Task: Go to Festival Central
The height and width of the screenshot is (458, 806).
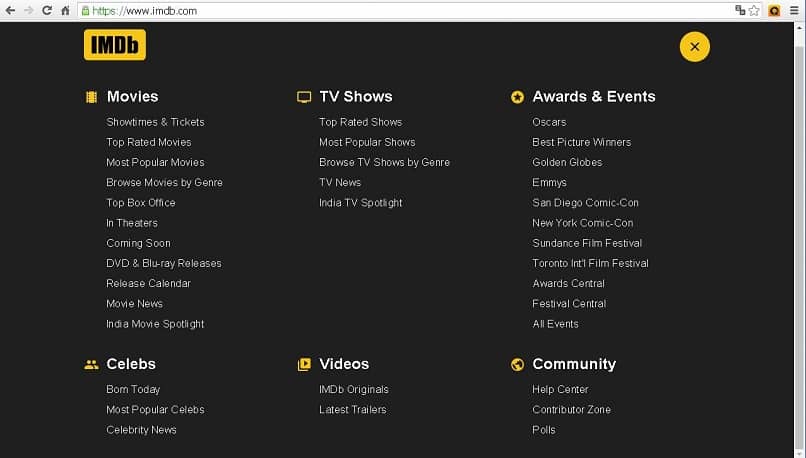Action: pos(569,304)
